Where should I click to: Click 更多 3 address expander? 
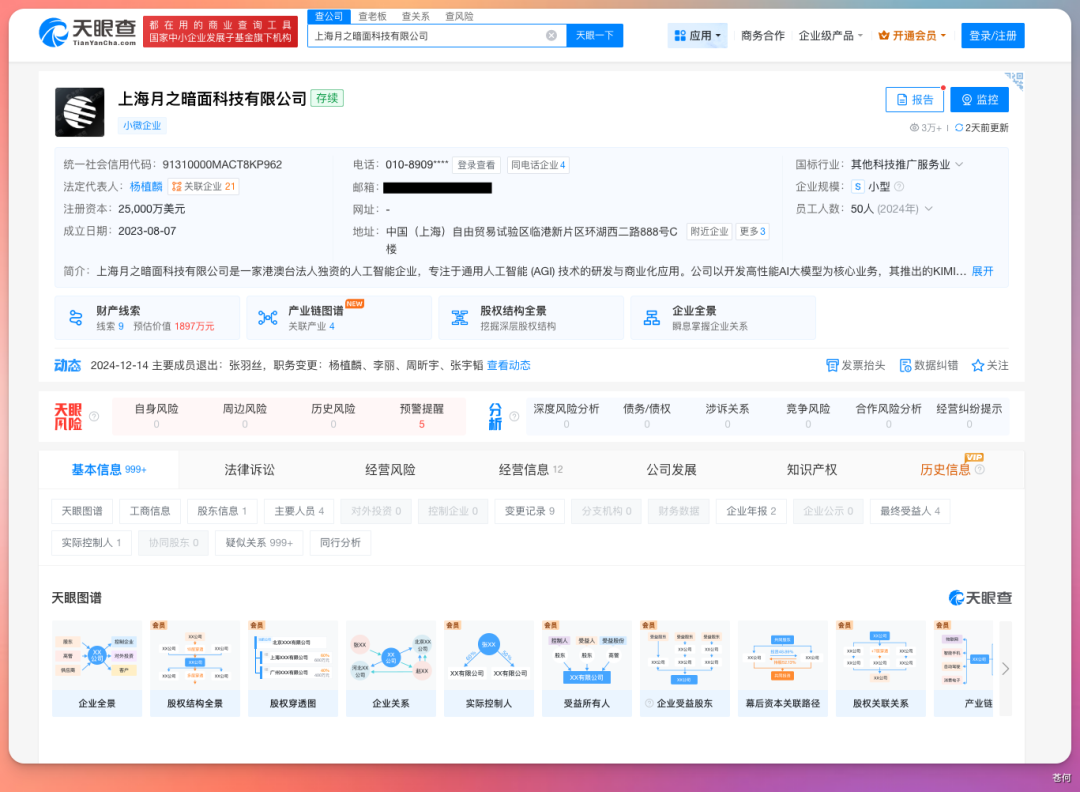click(752, 232)
